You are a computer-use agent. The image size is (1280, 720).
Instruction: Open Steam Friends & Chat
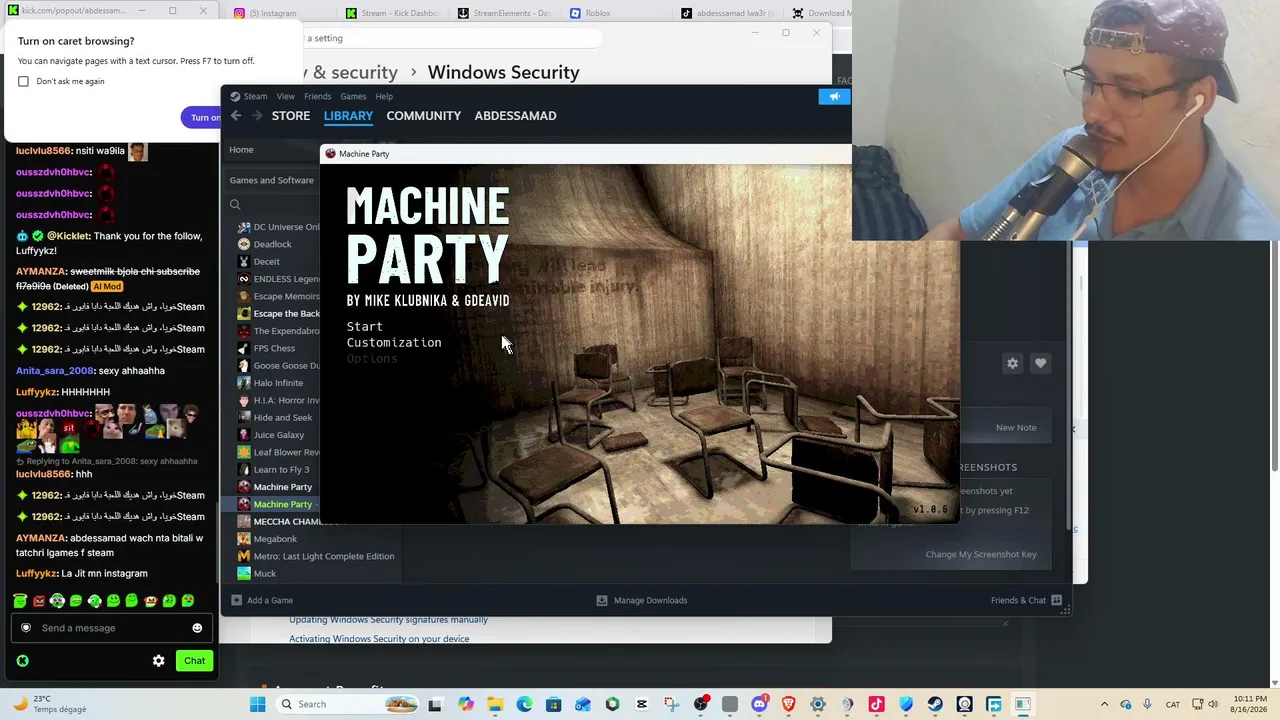(1026, 600)
